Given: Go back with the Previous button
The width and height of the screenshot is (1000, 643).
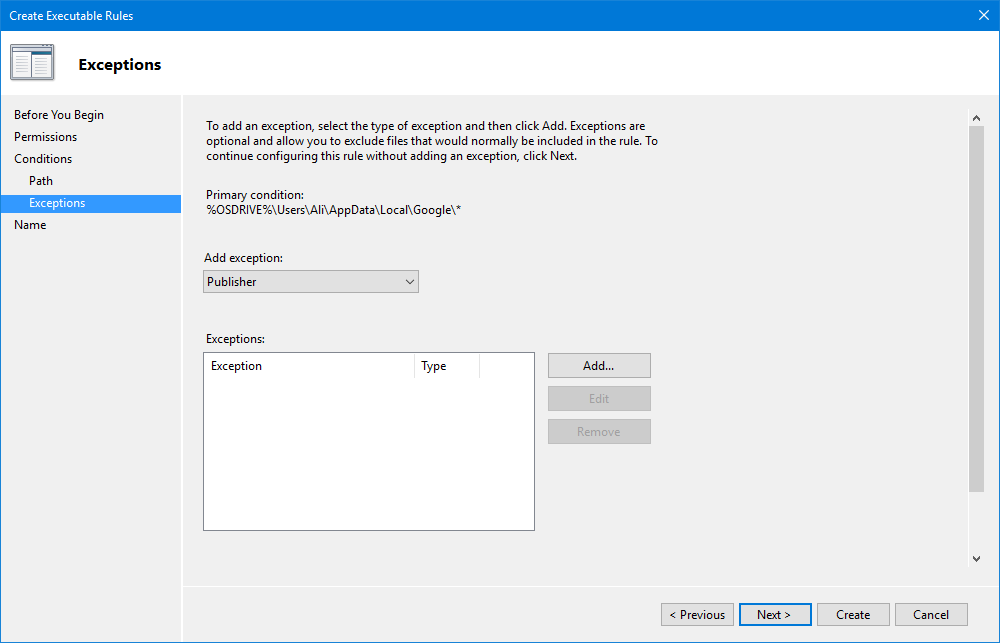Looking at the screenshot, I should (697, 615).
